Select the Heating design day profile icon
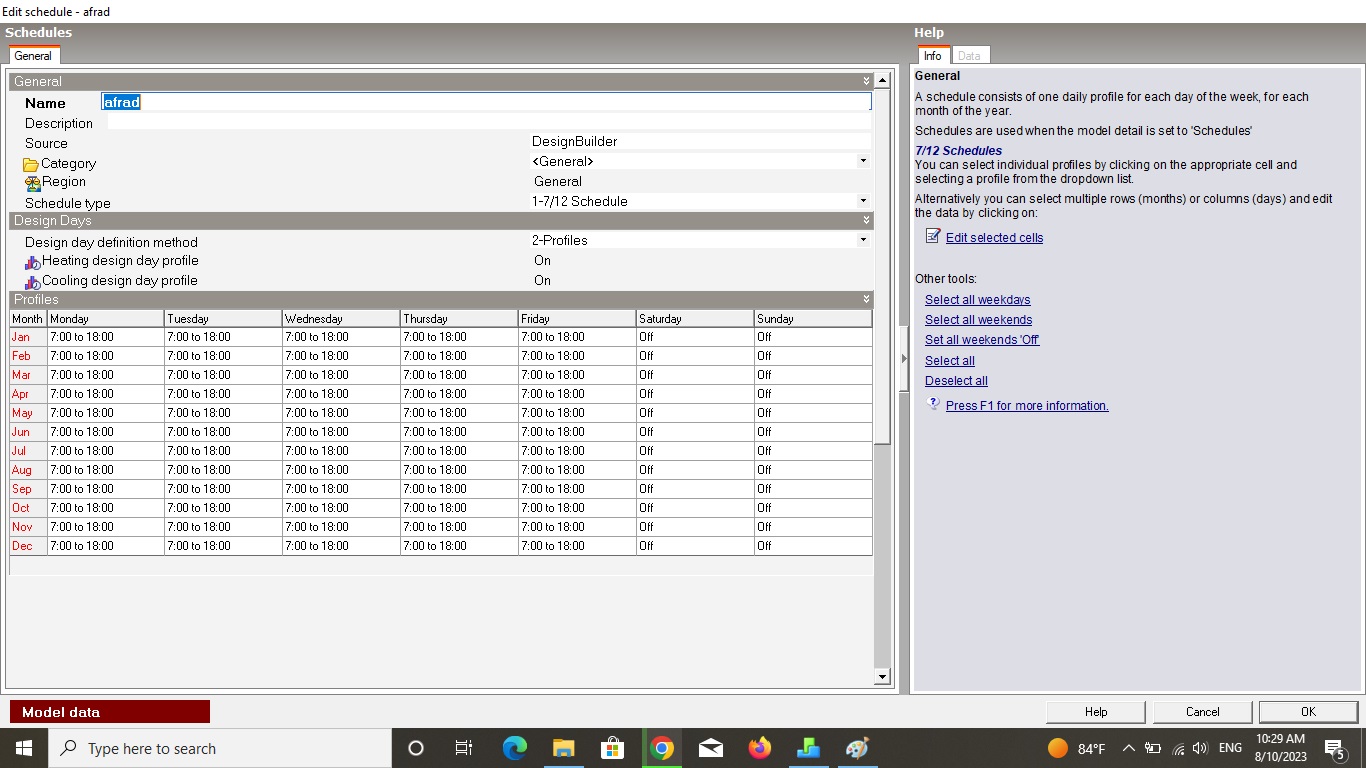 (x=33, y=262)
